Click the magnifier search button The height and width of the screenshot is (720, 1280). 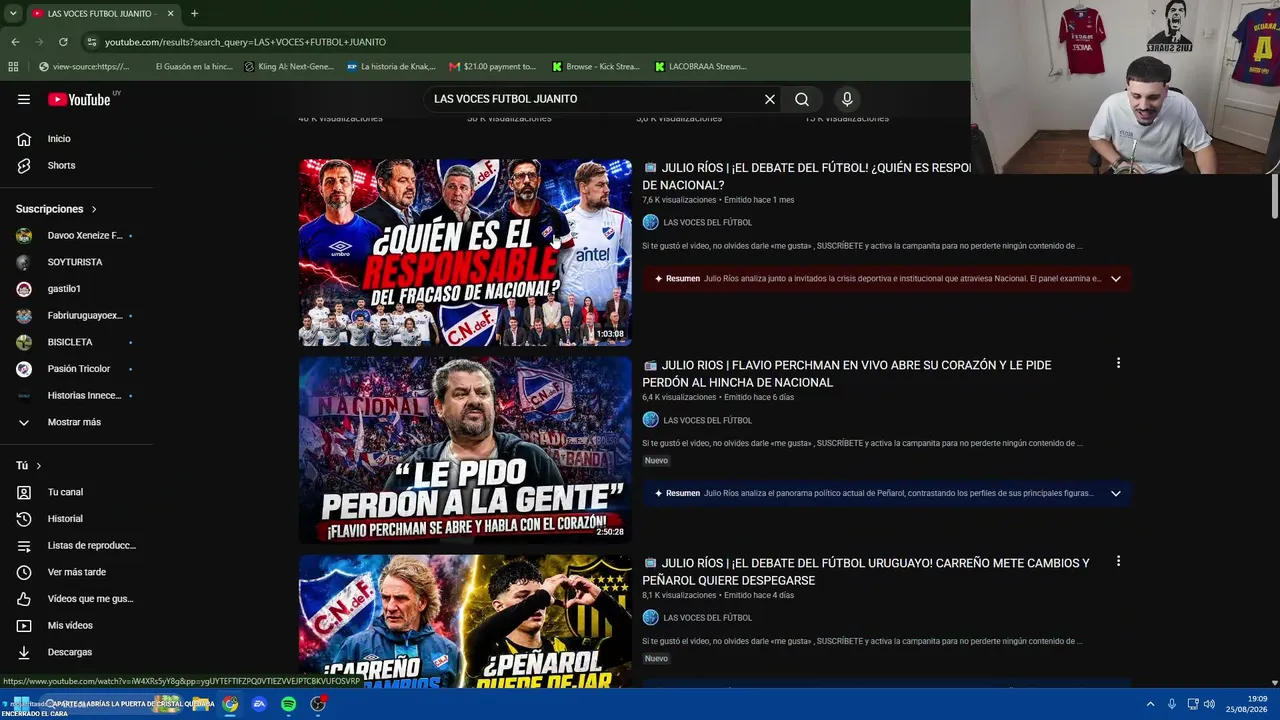[802, 99]
